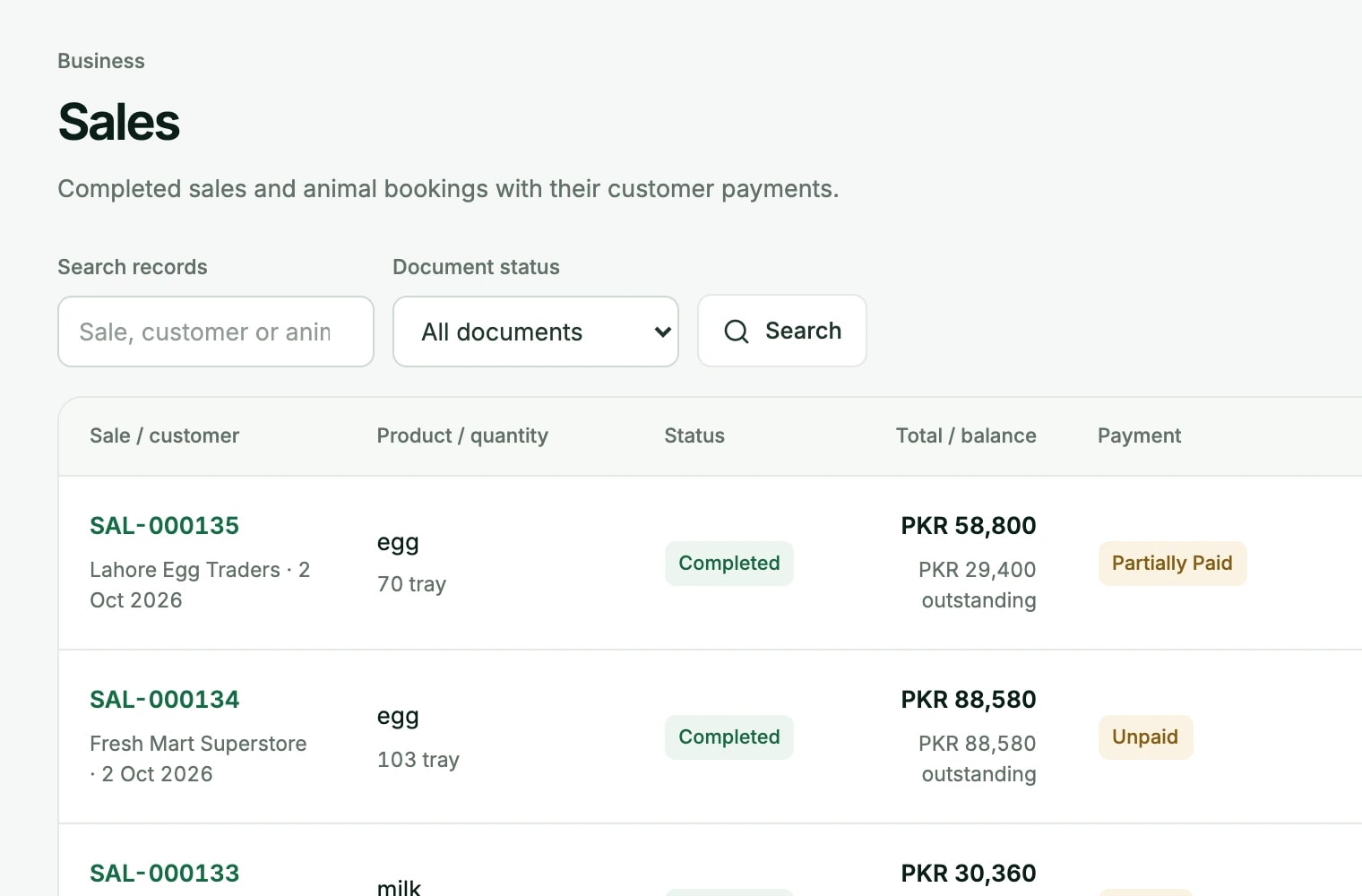Viewport: 1362px width, 896px height.
Task: Select the PKR 88,580 total amount
Action: (x=969, y=699)
